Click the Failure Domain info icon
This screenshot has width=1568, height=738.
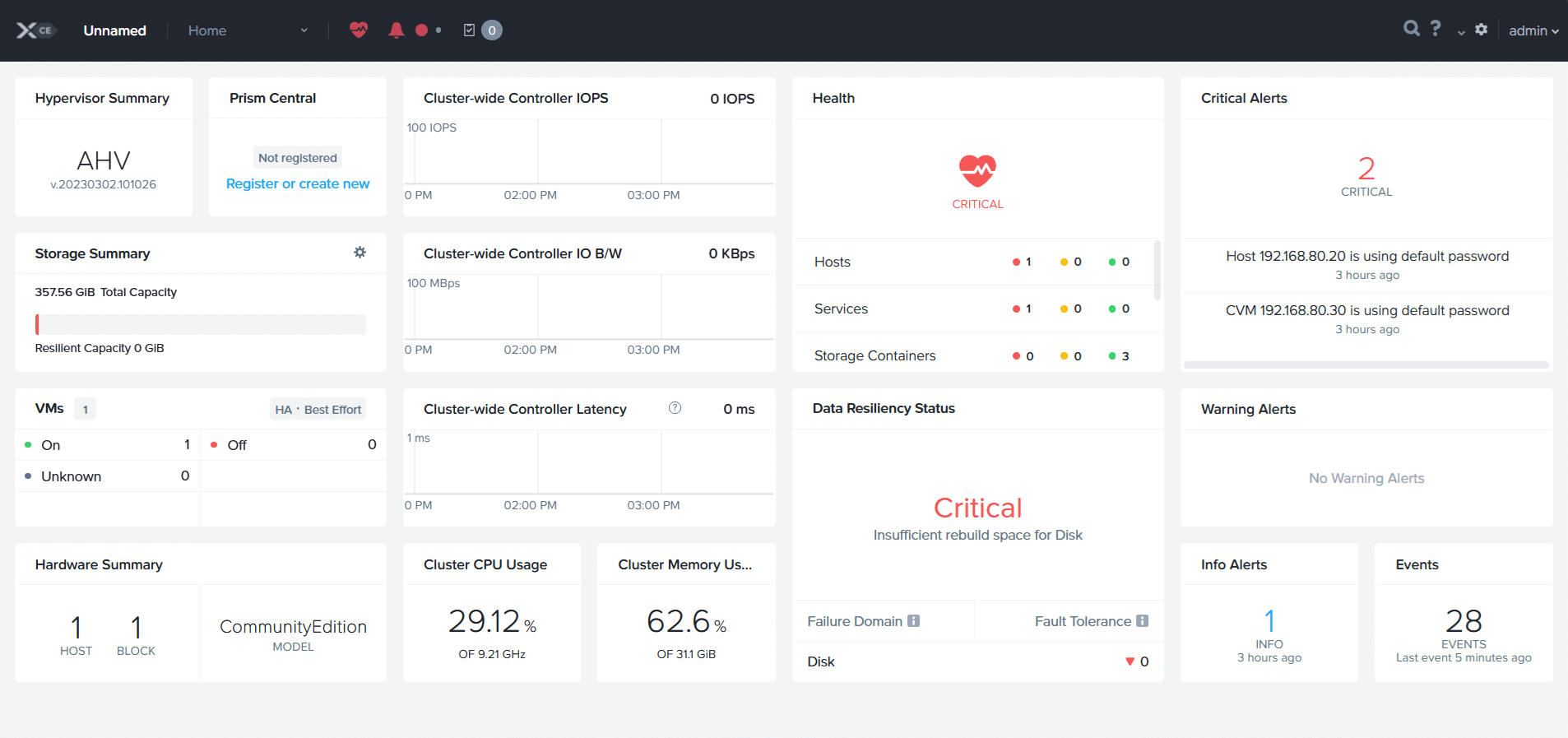[914, 621]
